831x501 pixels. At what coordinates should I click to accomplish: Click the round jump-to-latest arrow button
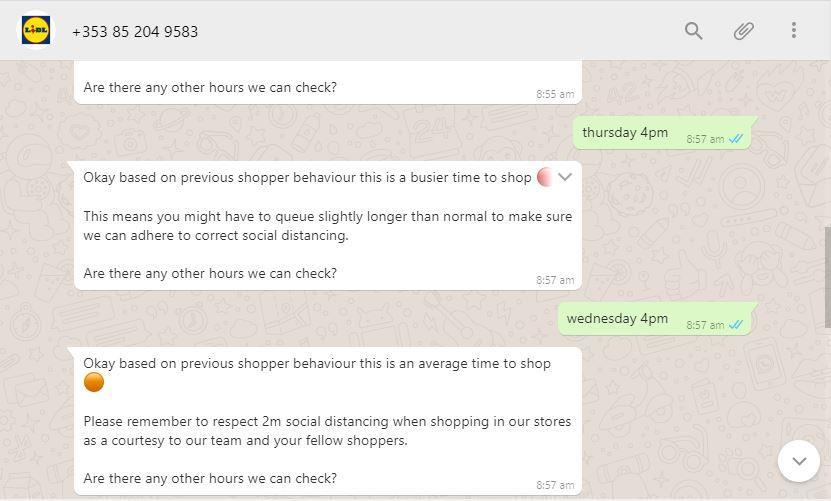tap(799, 461)
